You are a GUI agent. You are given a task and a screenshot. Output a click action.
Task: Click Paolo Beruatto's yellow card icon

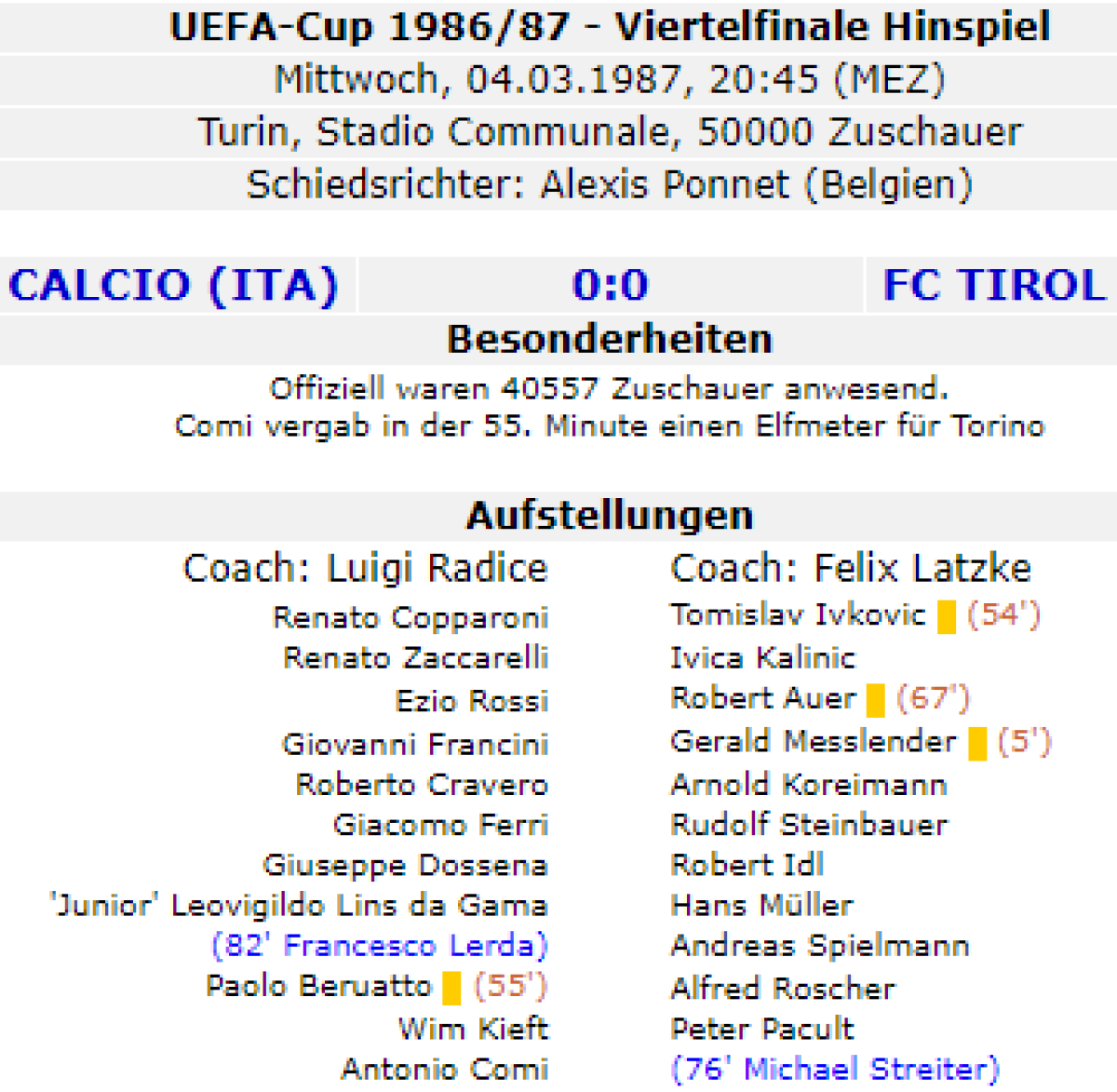coord(451,987)
